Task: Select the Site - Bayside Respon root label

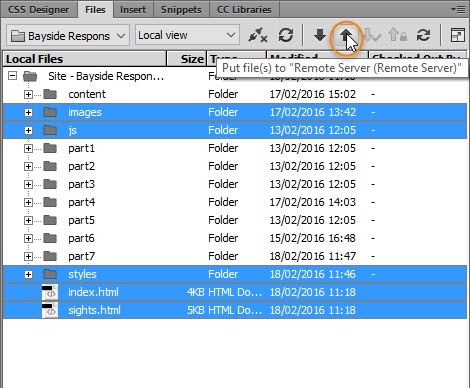Action: pos(106,76)
